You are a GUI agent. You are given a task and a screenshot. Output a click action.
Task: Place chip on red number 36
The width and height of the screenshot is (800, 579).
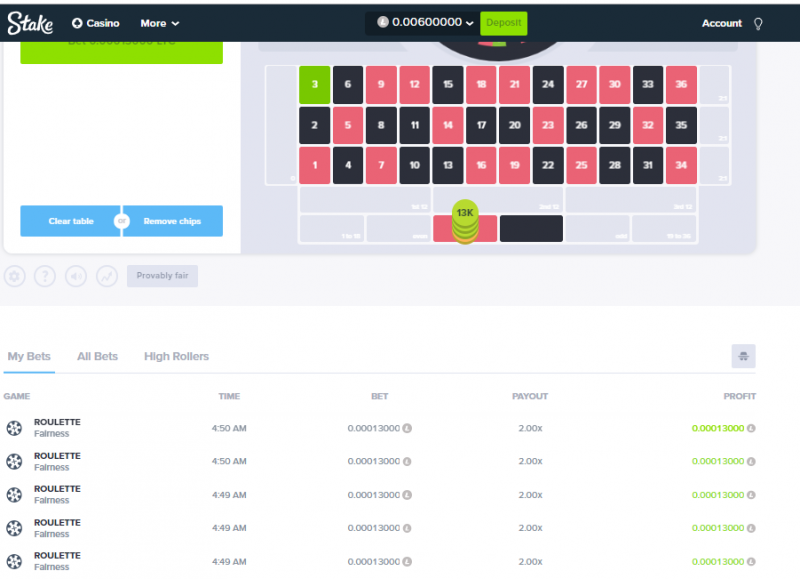point(681,84)
